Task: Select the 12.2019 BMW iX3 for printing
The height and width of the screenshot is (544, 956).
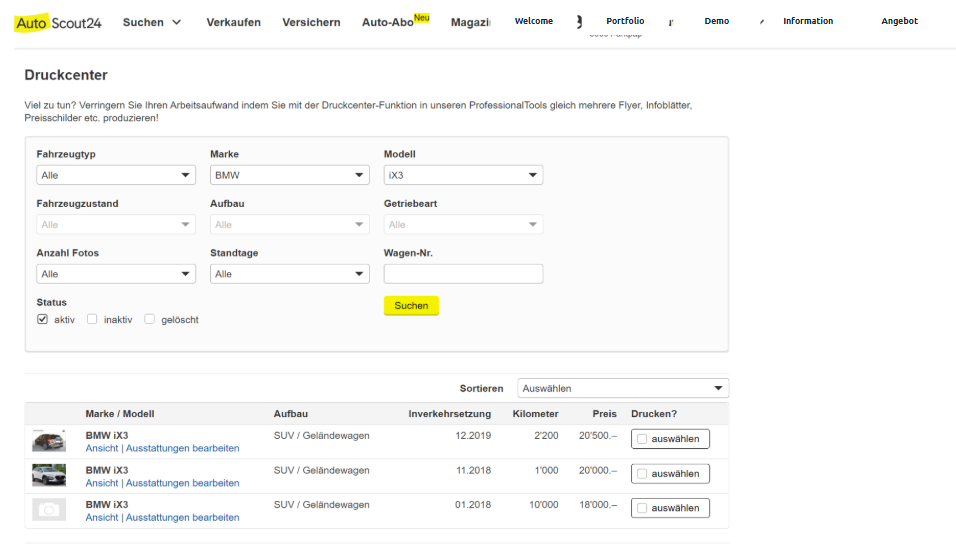Action: click(x=670, y=439)
